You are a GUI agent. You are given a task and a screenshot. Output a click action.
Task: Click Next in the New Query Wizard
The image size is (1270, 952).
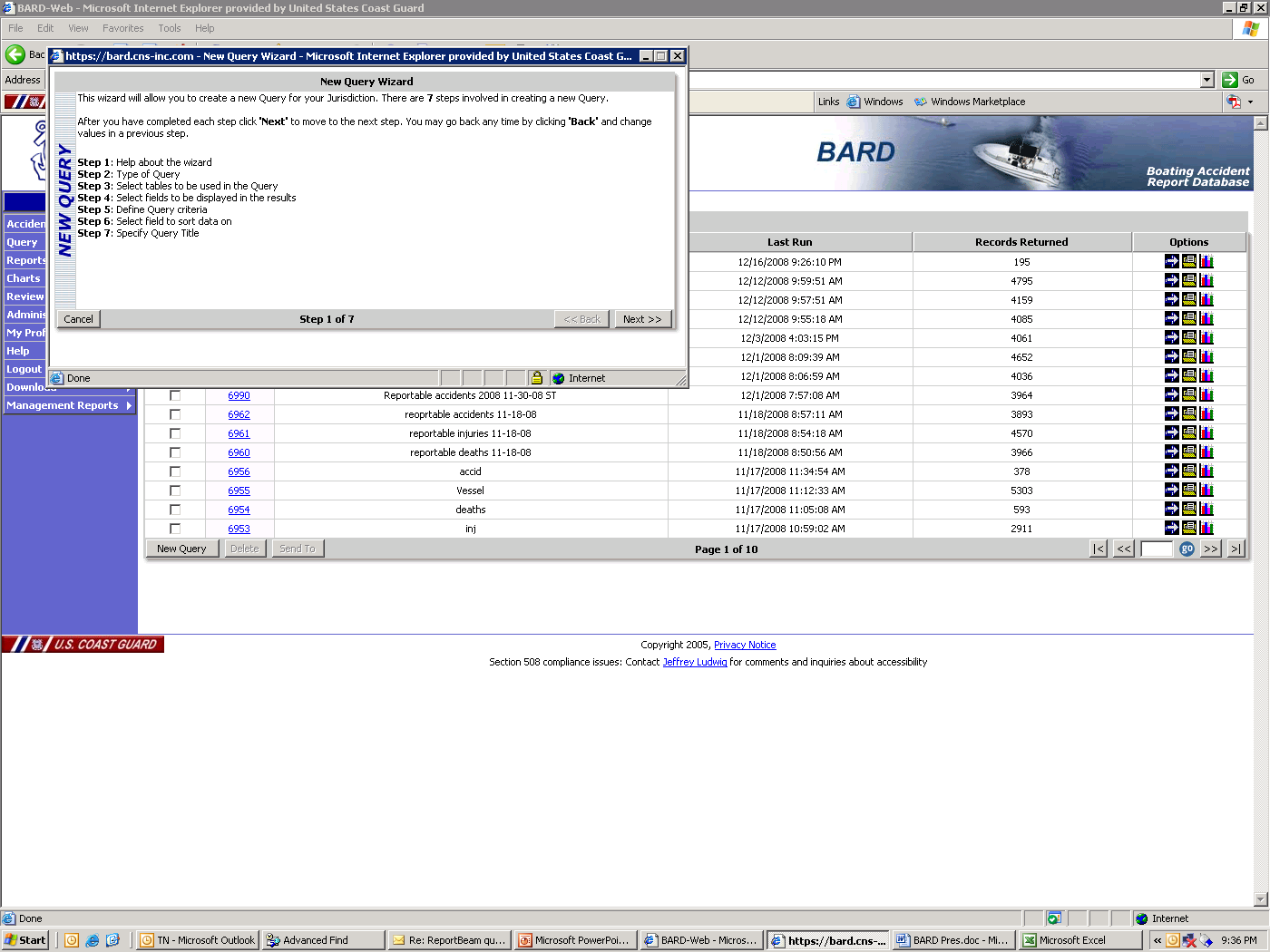642,319
